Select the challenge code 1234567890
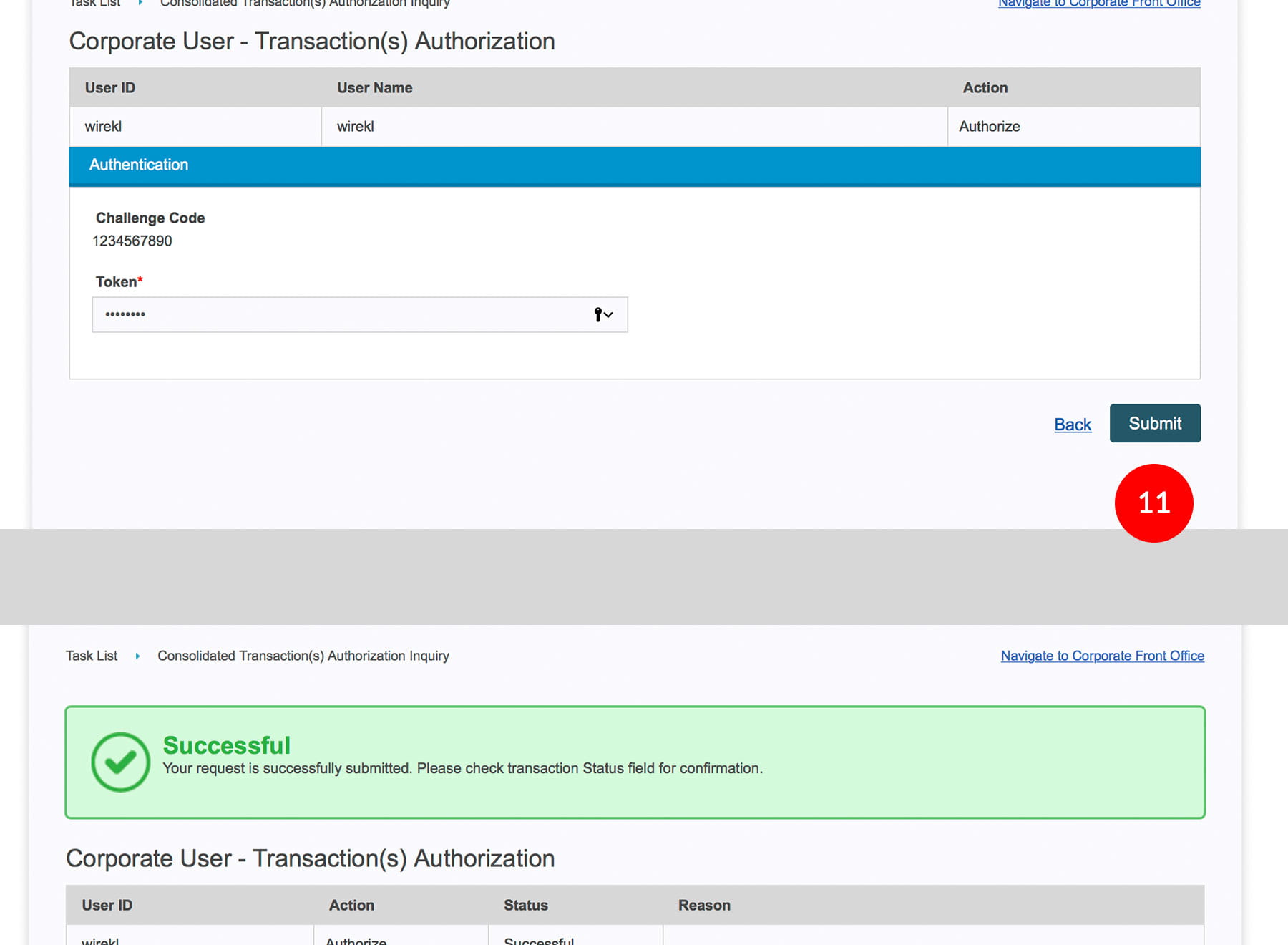Image resolution: width=1288 pixels, height=945 pixels. (x=132, y=241)
